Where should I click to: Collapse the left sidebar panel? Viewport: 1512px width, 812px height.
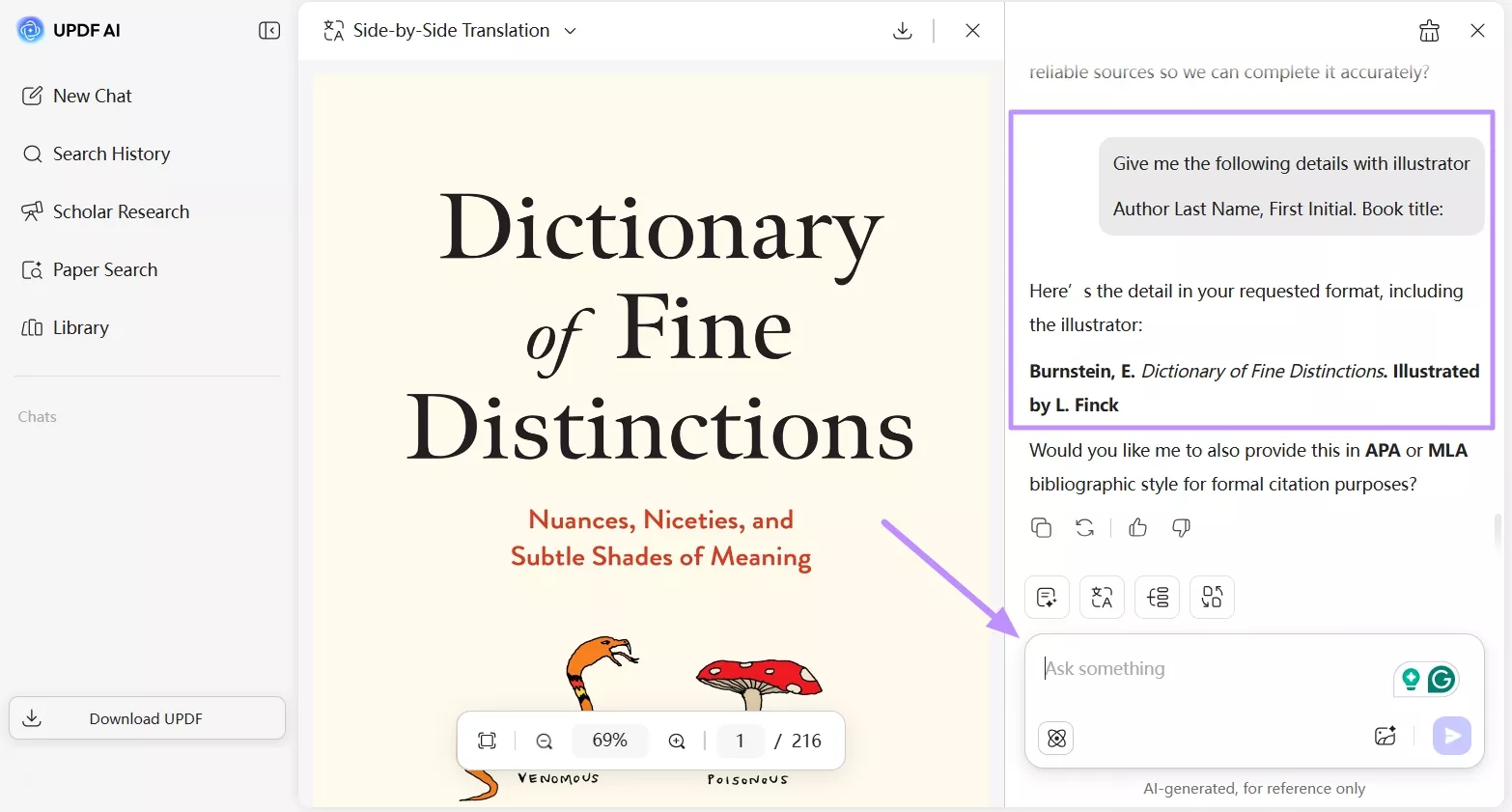pos(269,31)
